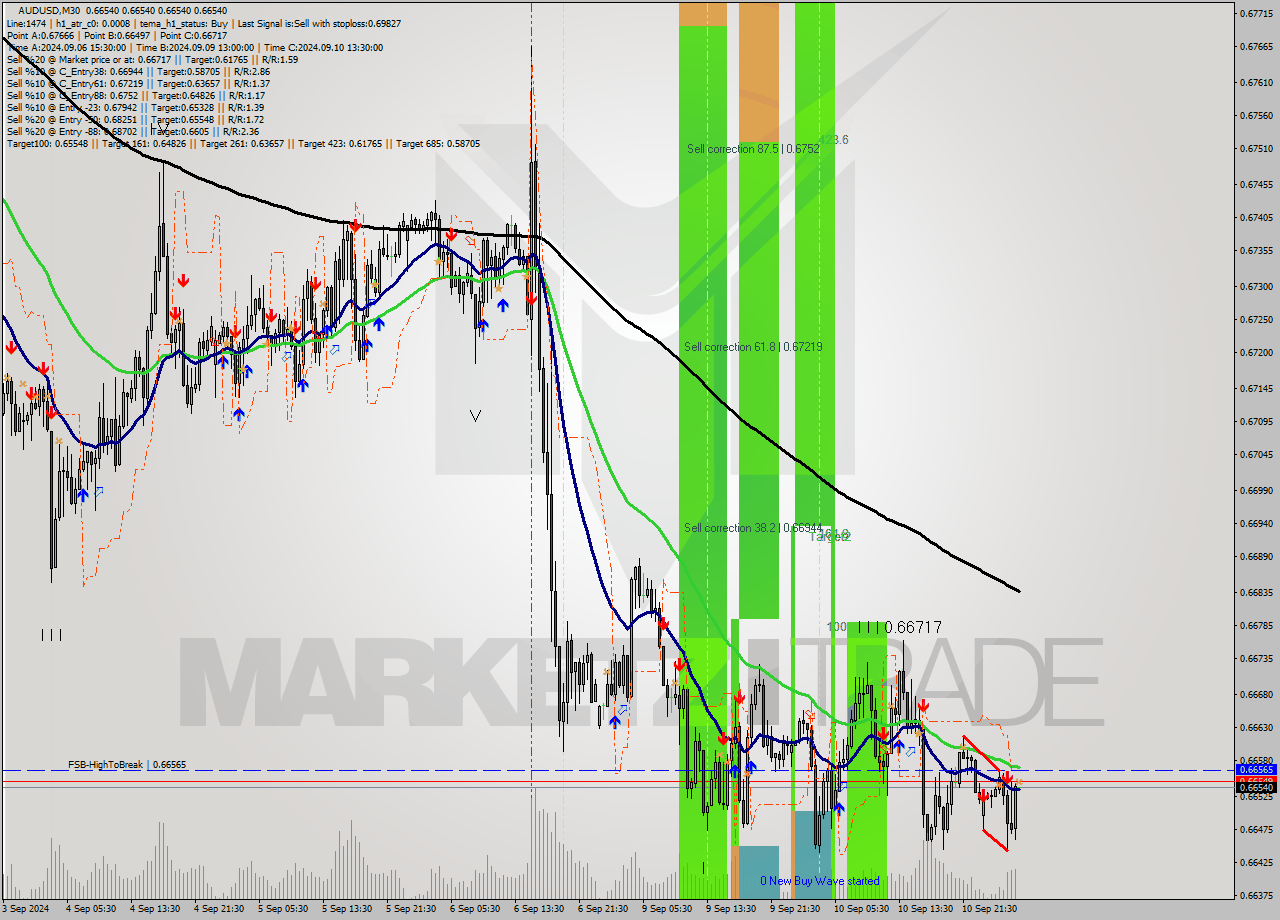Click the '10 Sep 13:30' time axis label
1280x920 pixels.
(925, 909)
